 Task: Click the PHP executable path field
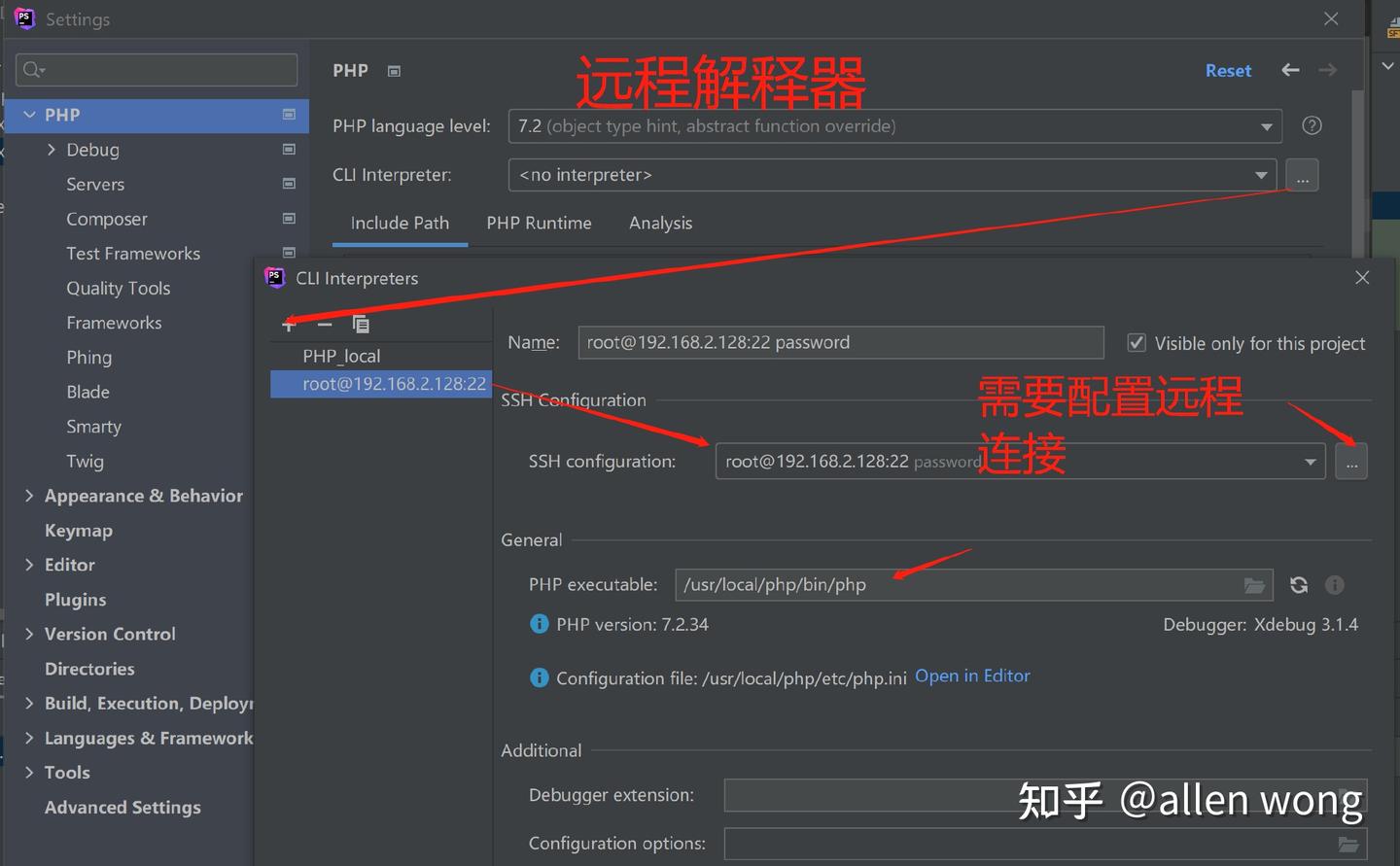(x=974, y=585)
